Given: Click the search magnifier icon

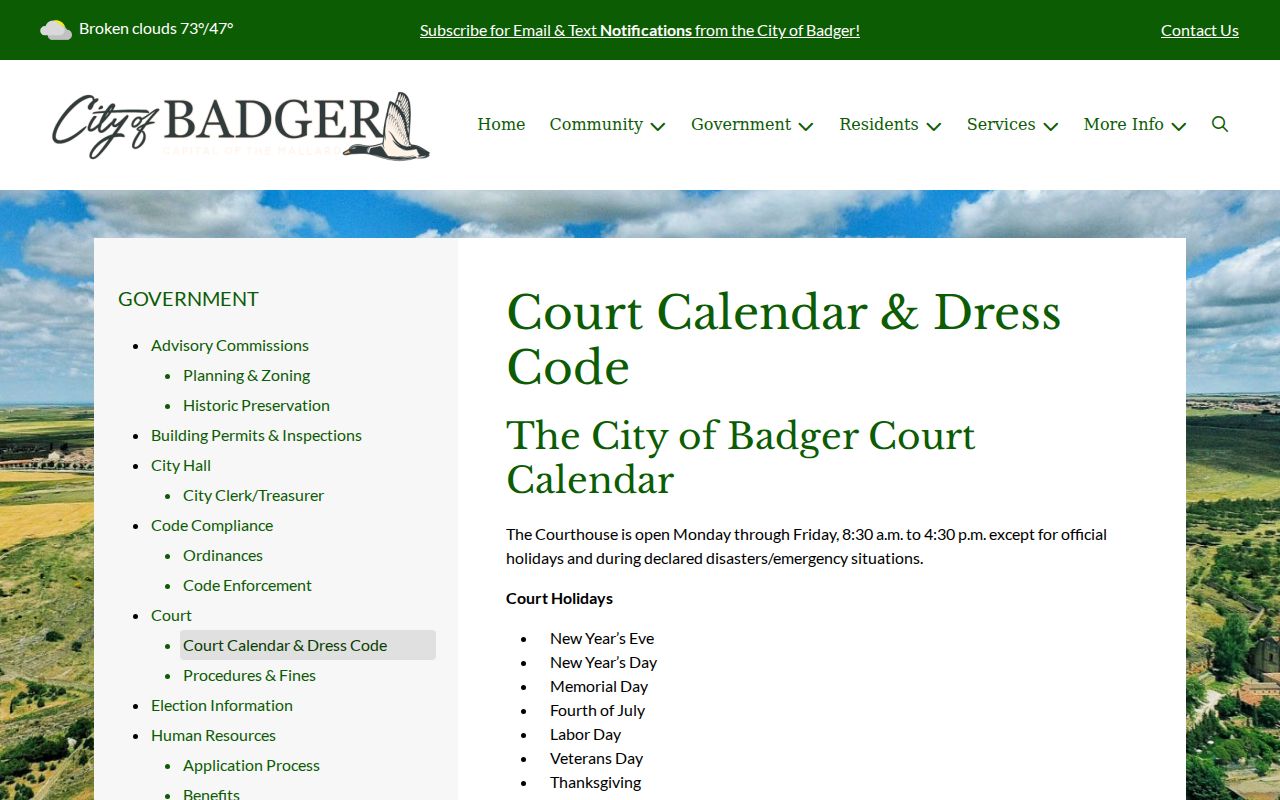Looking at the screenshot, I should coord(1219,124).
